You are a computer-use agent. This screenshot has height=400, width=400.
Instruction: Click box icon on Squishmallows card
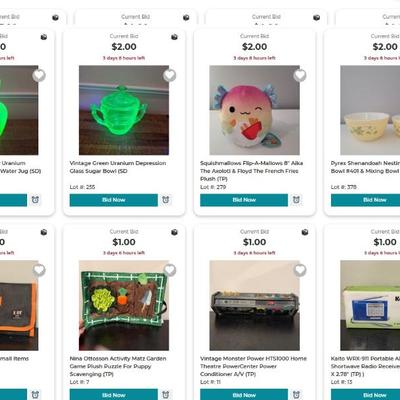tap(305, 37)
